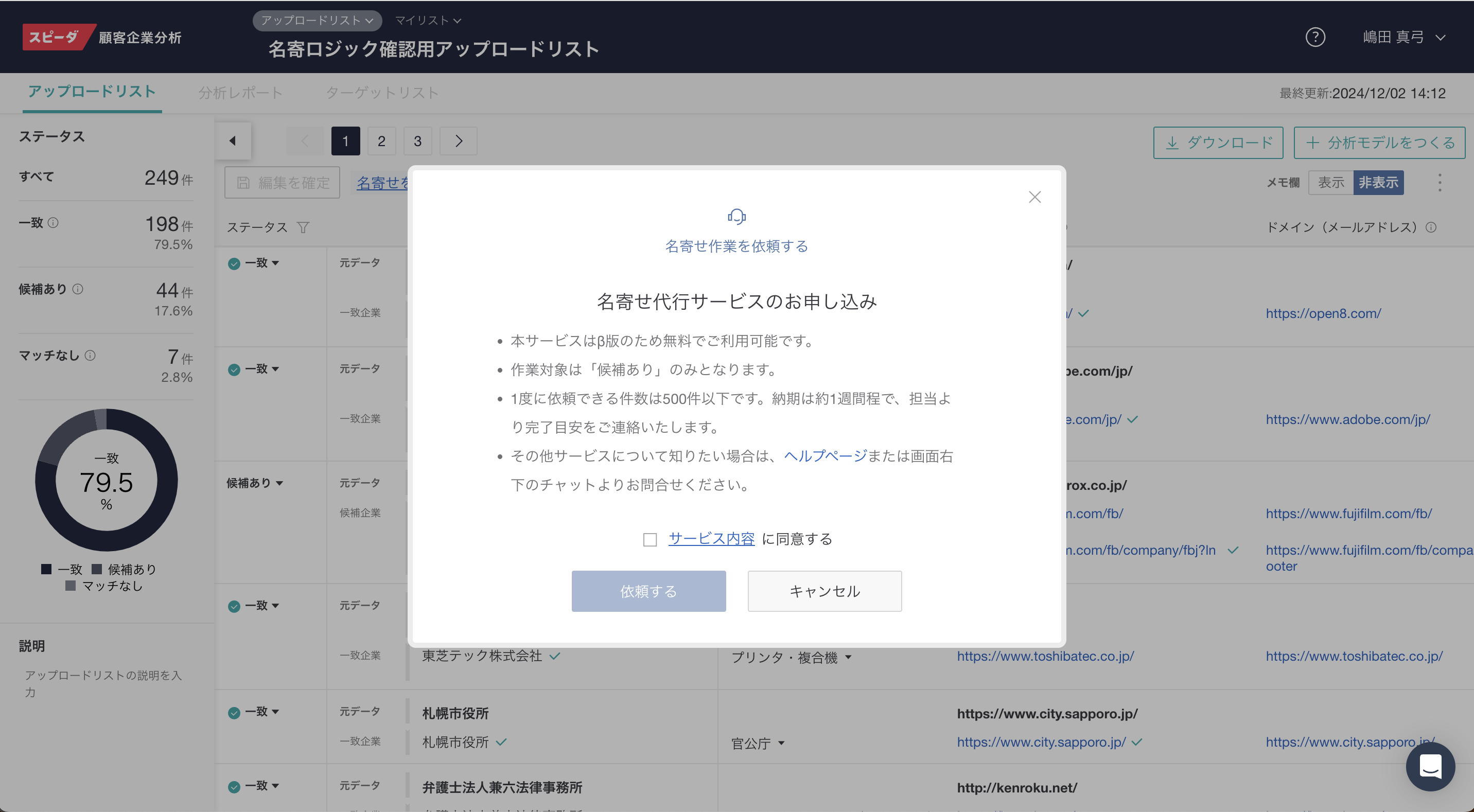The image size is (1474, 812).
Task: Check the サービス内容 agreement checkbox
Action: tap(650, 540)
